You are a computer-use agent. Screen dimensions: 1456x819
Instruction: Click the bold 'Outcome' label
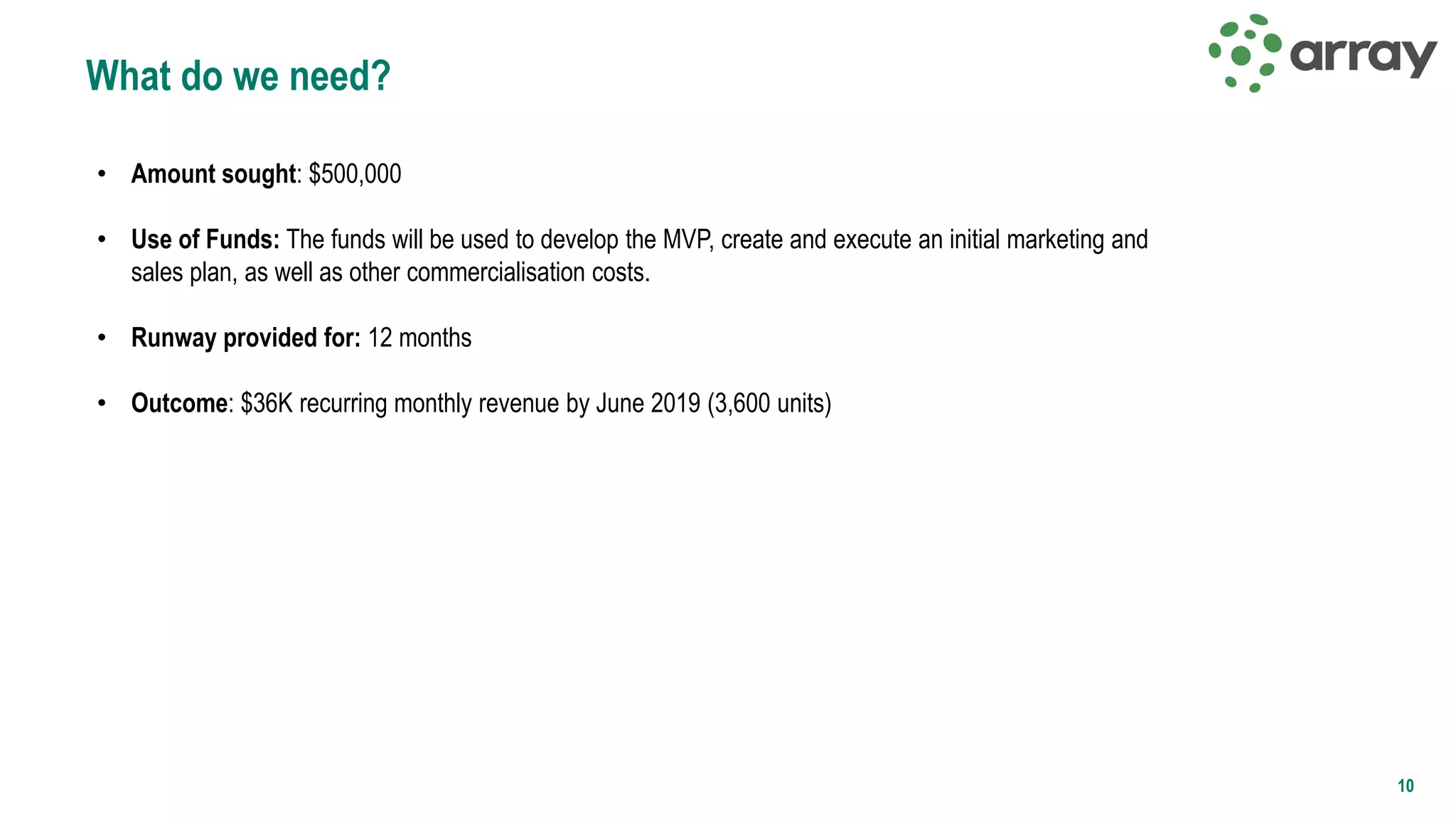[179, 403]
